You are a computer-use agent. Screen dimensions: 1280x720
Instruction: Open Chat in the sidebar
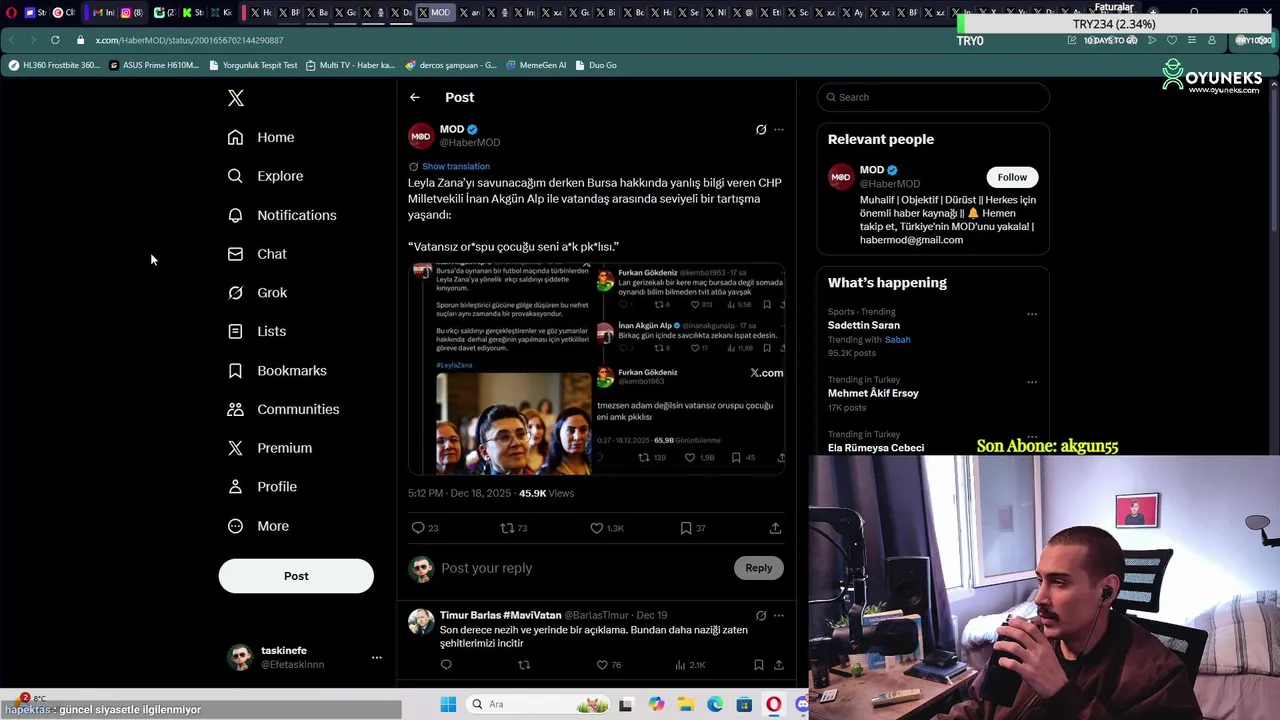(257, 254)
